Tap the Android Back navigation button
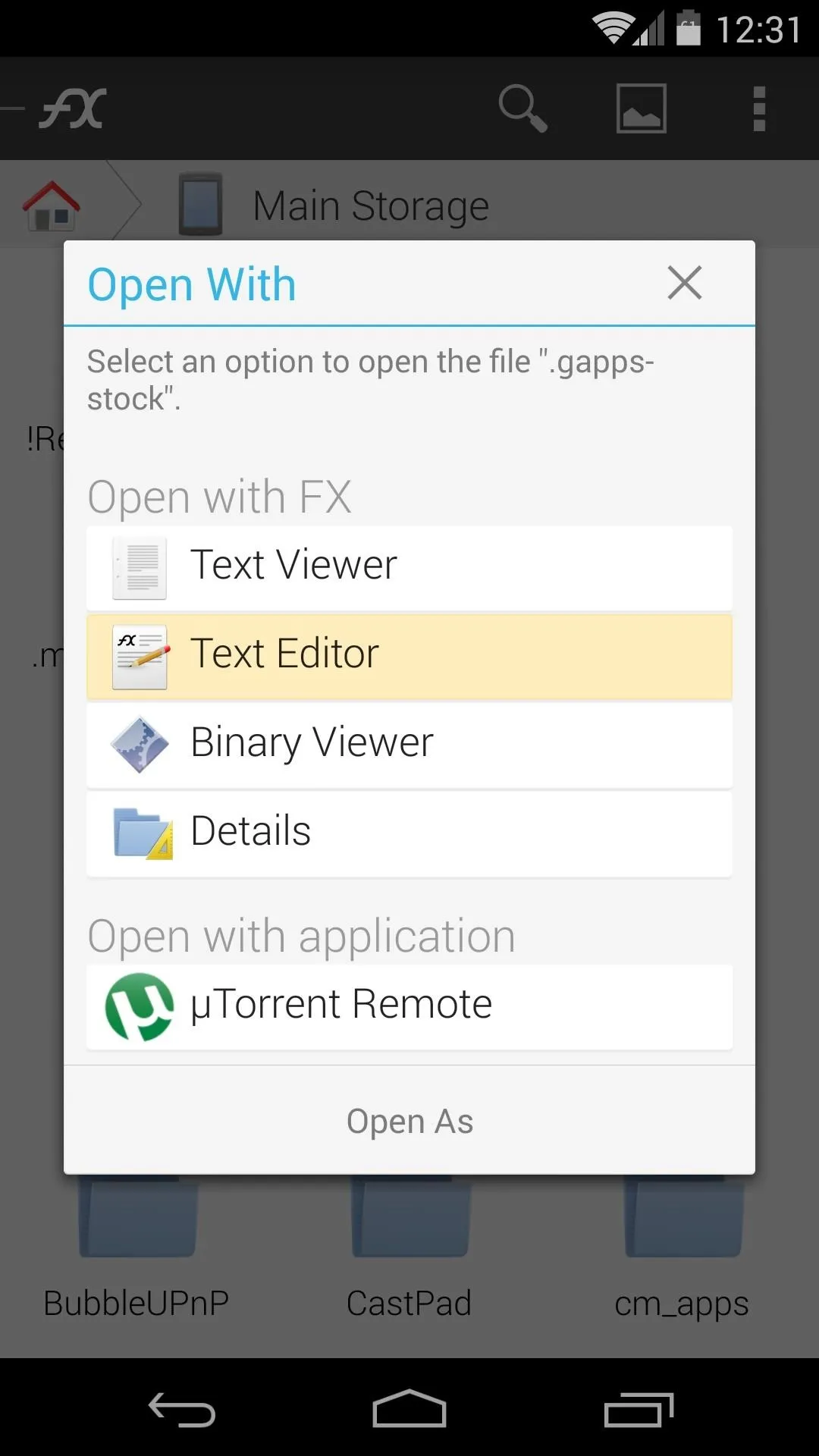This screenshot has height=1456, width=819. (182, 1410)
